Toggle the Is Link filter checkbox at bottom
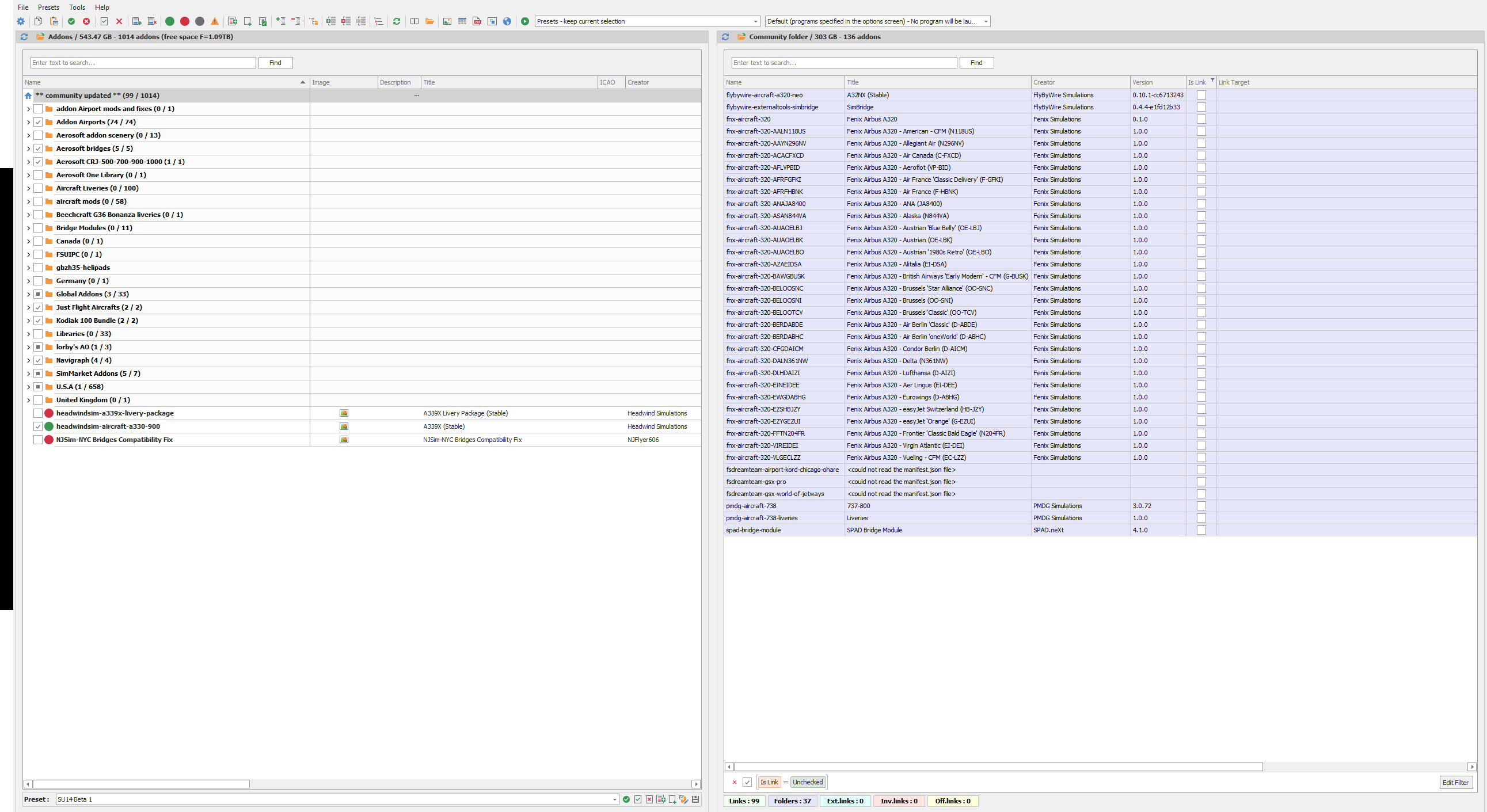Image resolution: width=1487 pixels, height=812 pixels. point(748,782)
